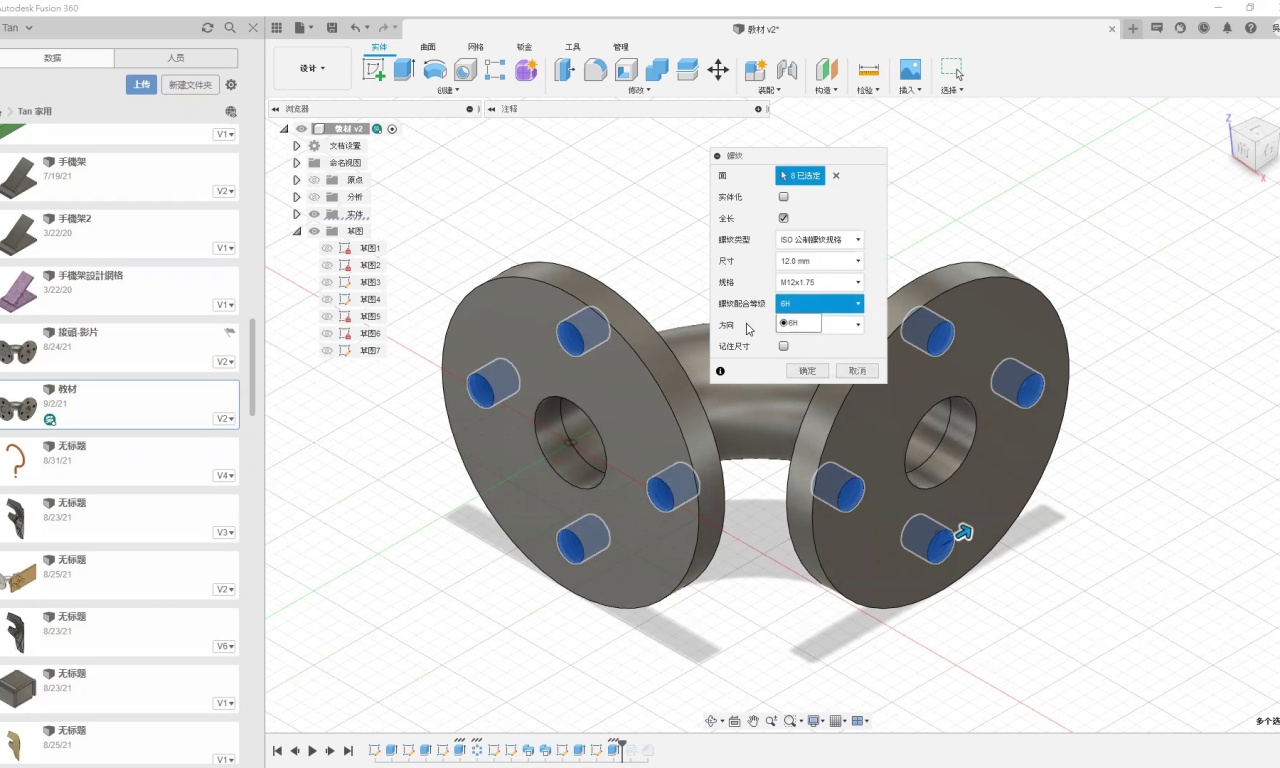
Task: Open version dropdown V2 for 教材
Action: click(x=225, y=419)
